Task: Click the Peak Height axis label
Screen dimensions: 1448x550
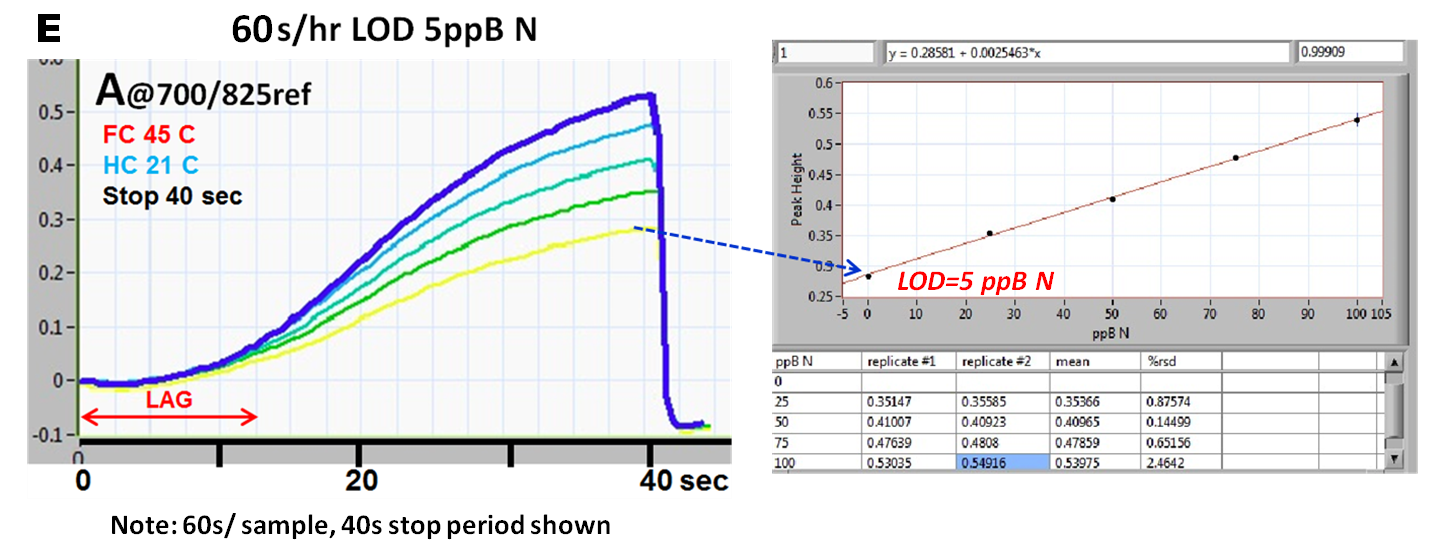Action: (x=797, y=189)
